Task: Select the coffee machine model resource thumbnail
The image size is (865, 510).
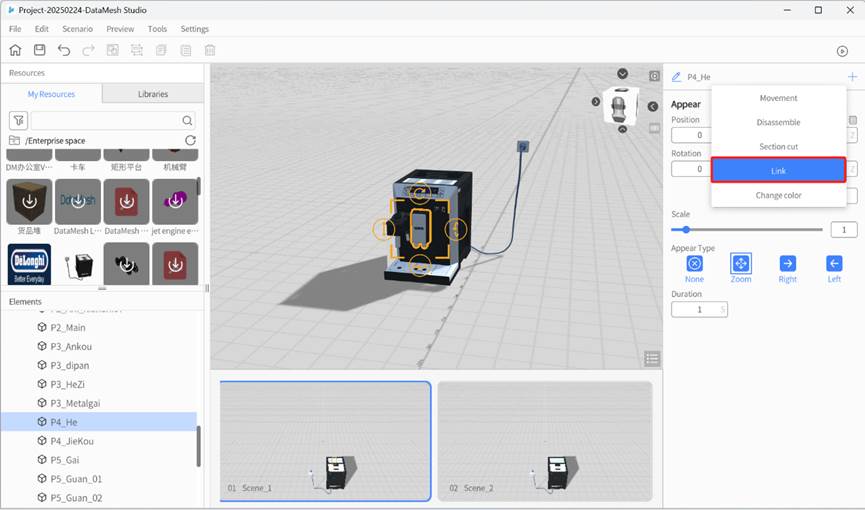Action: point(78,264)
